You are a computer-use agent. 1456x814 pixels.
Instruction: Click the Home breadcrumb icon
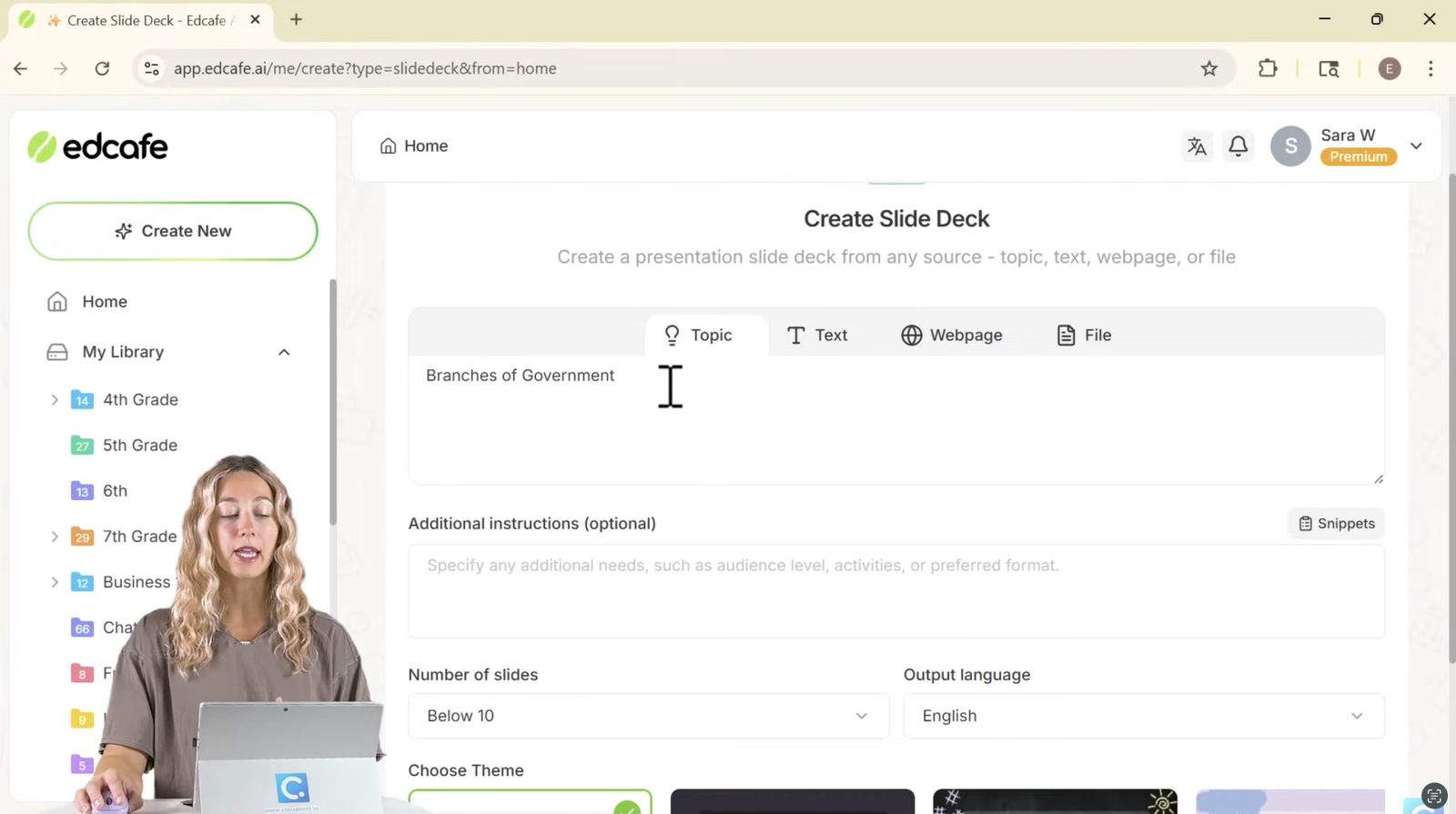pyautogui.click(x=389, y=146)
